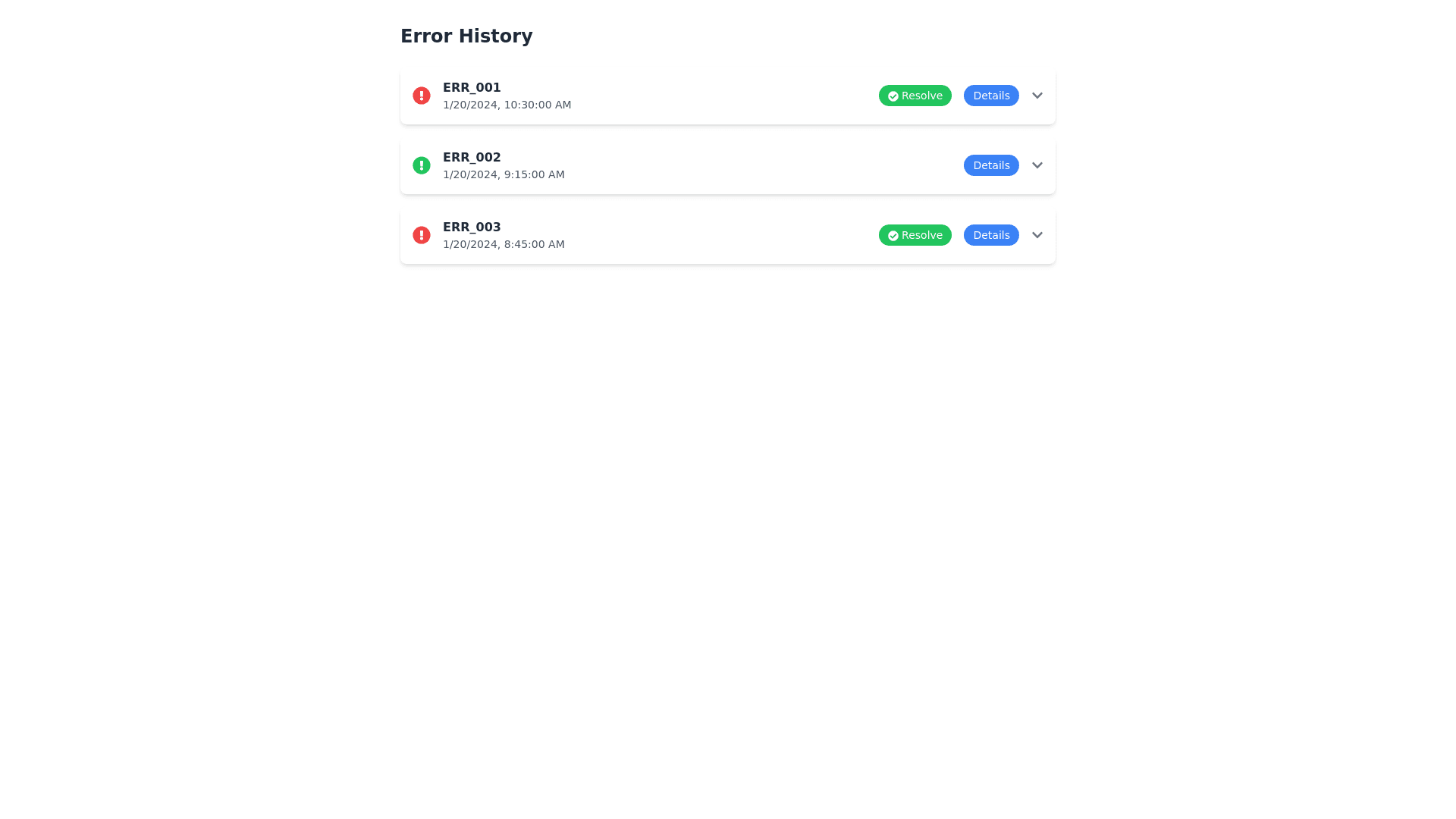Click the ERR_002 error code text
1456x819 pixels.
pyautogui.click(x=471, y=158)
